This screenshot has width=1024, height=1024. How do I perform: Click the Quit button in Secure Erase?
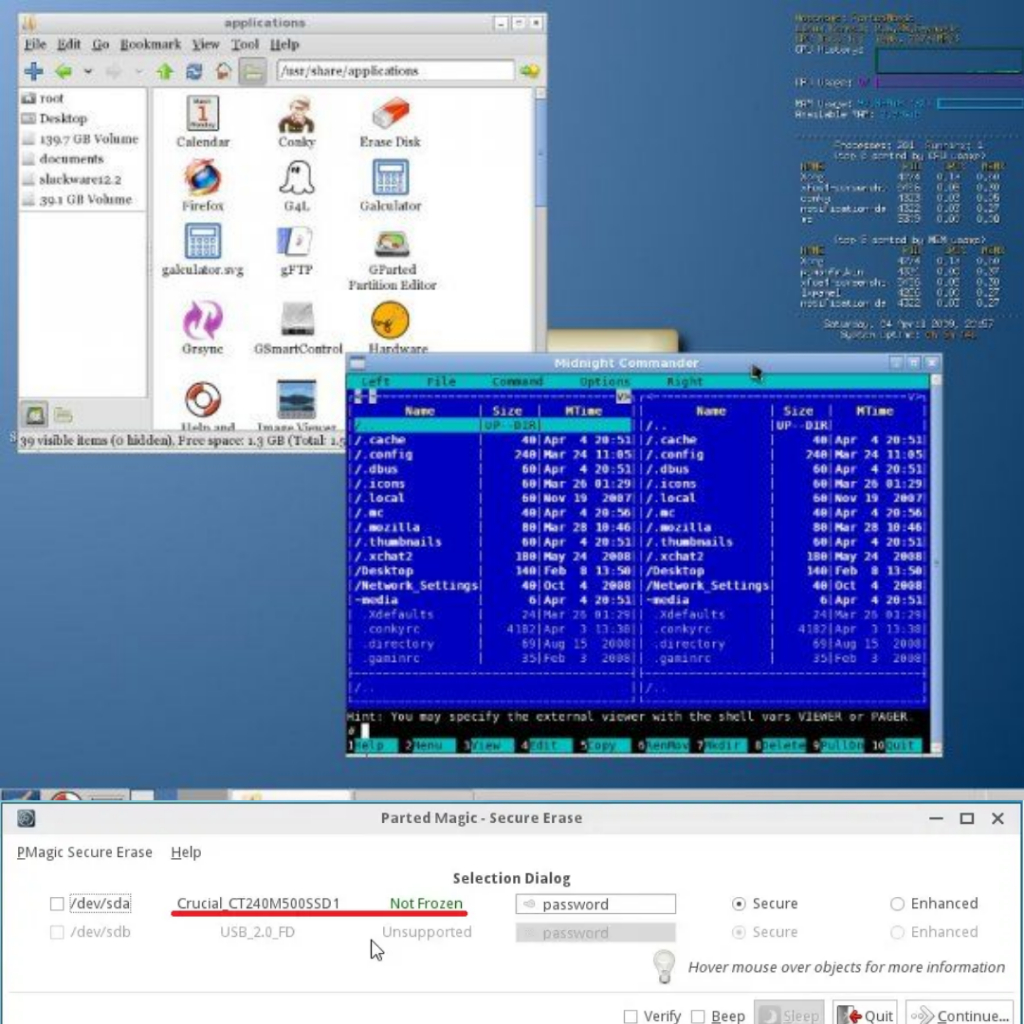pyautogui.click(x=865, y=1015)
